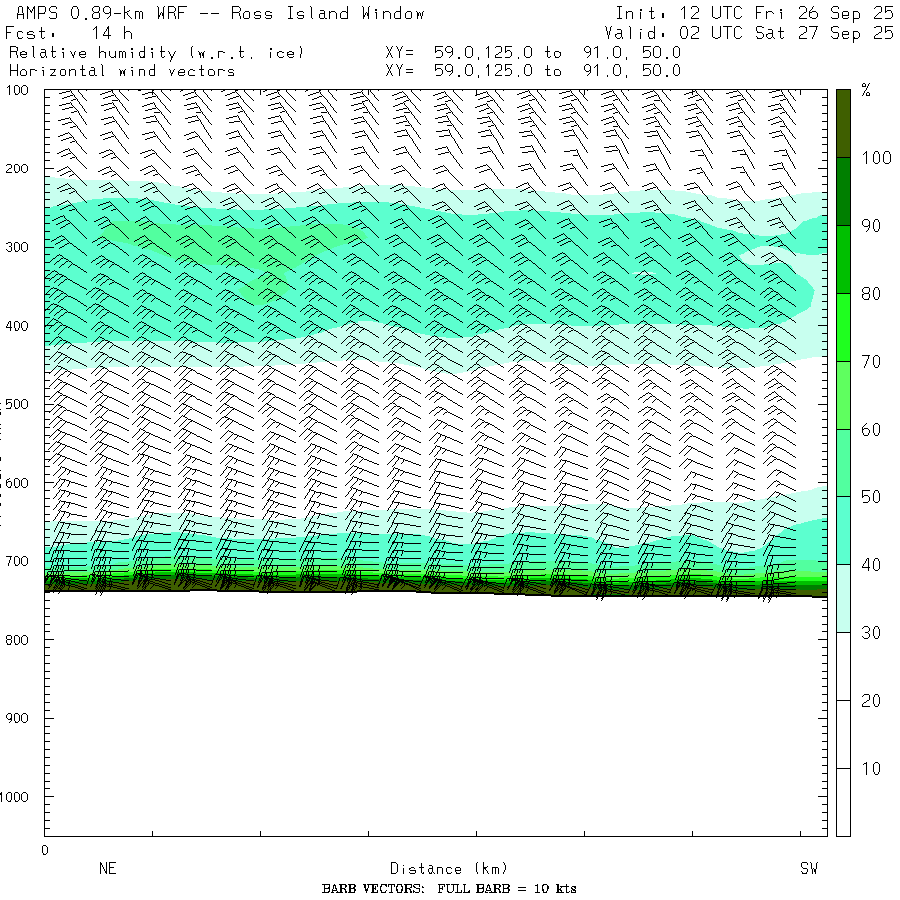Click the 500 pressure level axis label
The width and height of the screenshot is (900, 900).
17,404
